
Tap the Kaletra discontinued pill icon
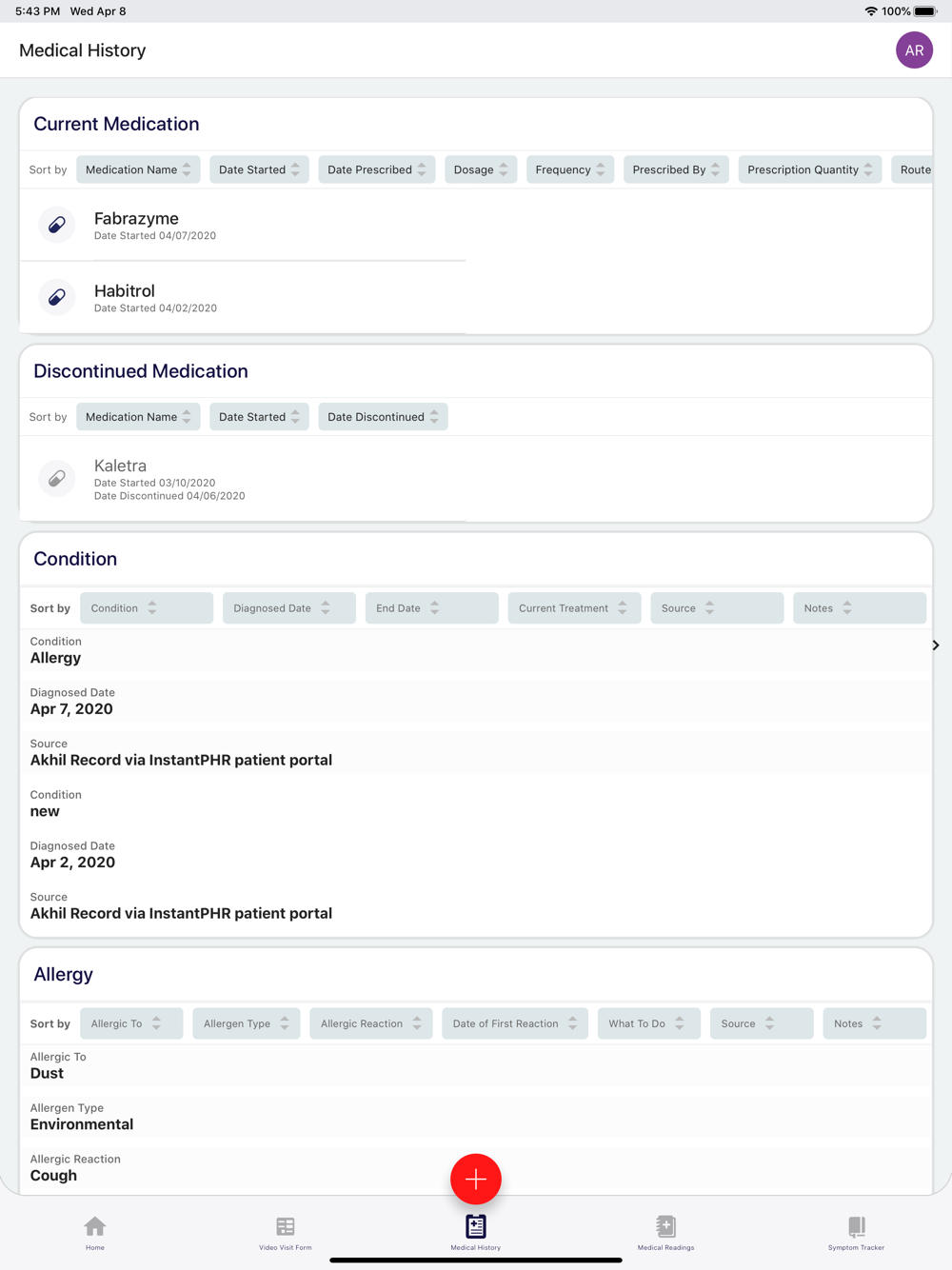[x=57, y=478]
